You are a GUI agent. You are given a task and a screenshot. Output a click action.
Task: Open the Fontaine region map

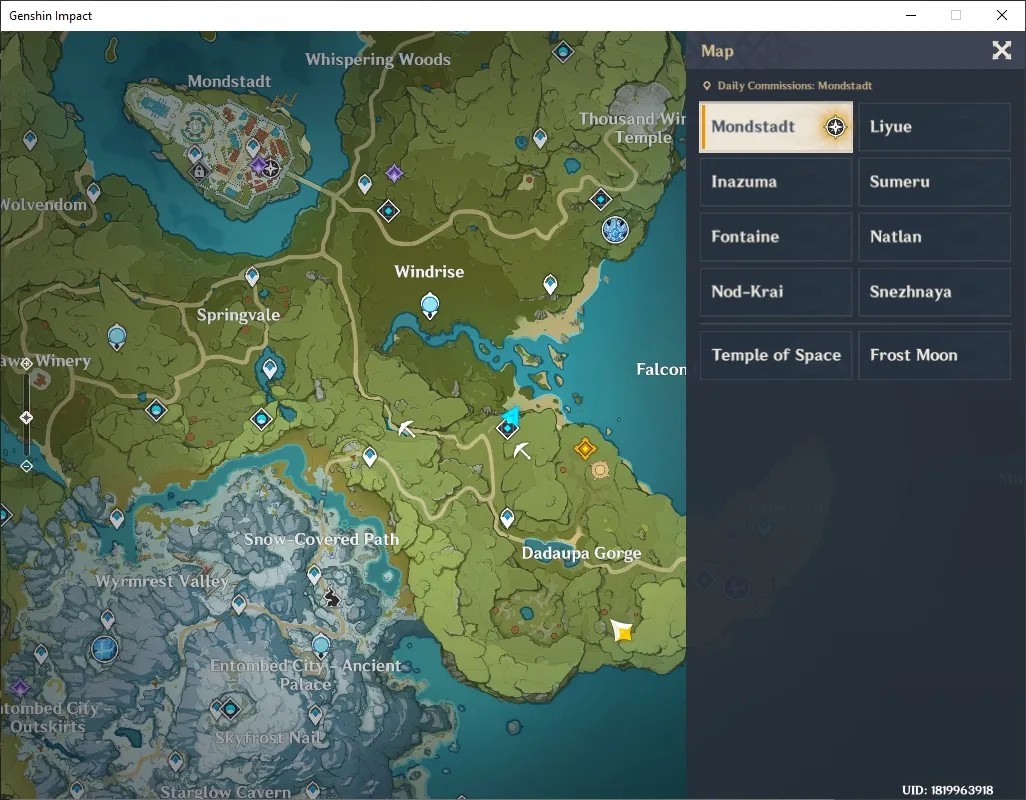(x=776, y=237)
